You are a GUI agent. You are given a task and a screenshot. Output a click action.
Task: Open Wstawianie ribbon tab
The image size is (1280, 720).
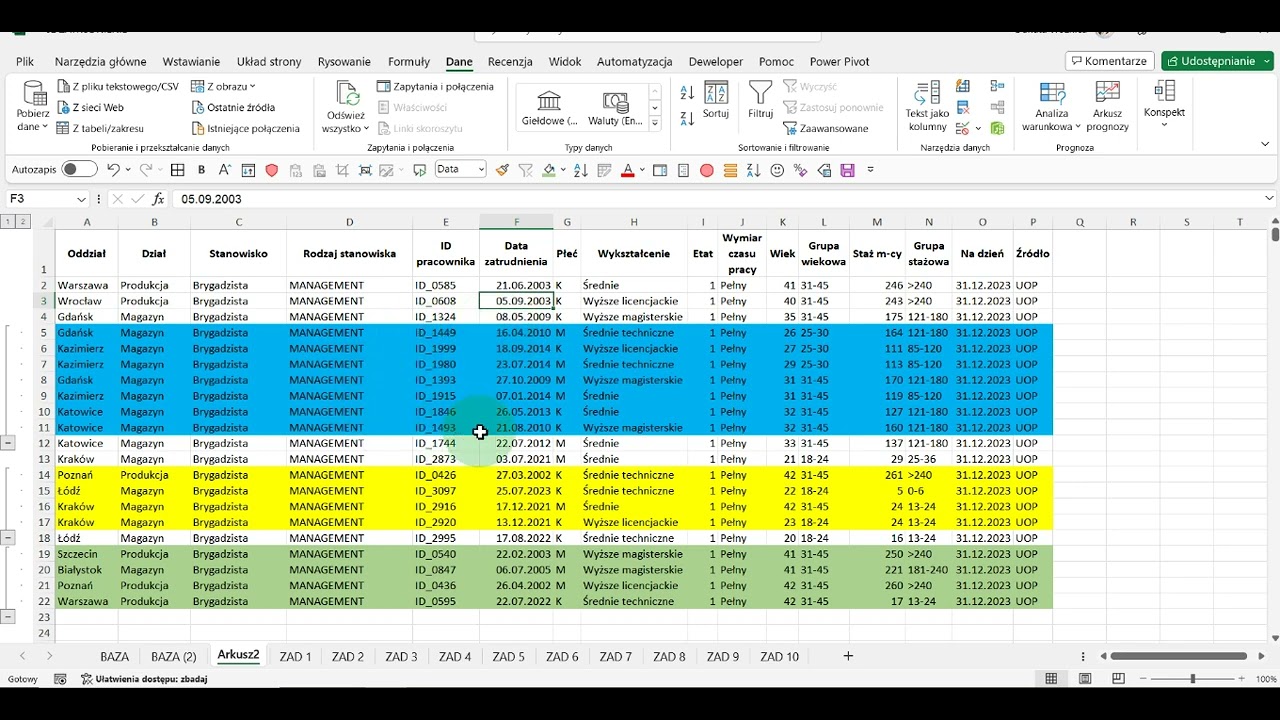click(x=191, y=62)
